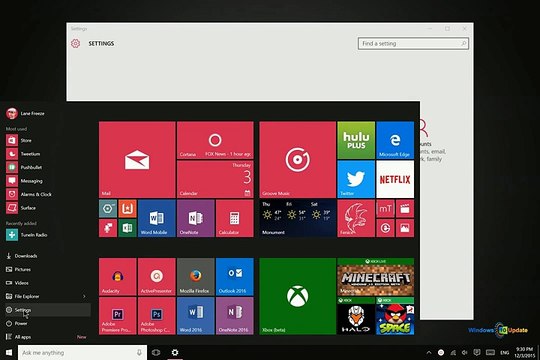540x360 pixels.
Task: Show hidden system tray icons
Action: click(x=429, y=352)
